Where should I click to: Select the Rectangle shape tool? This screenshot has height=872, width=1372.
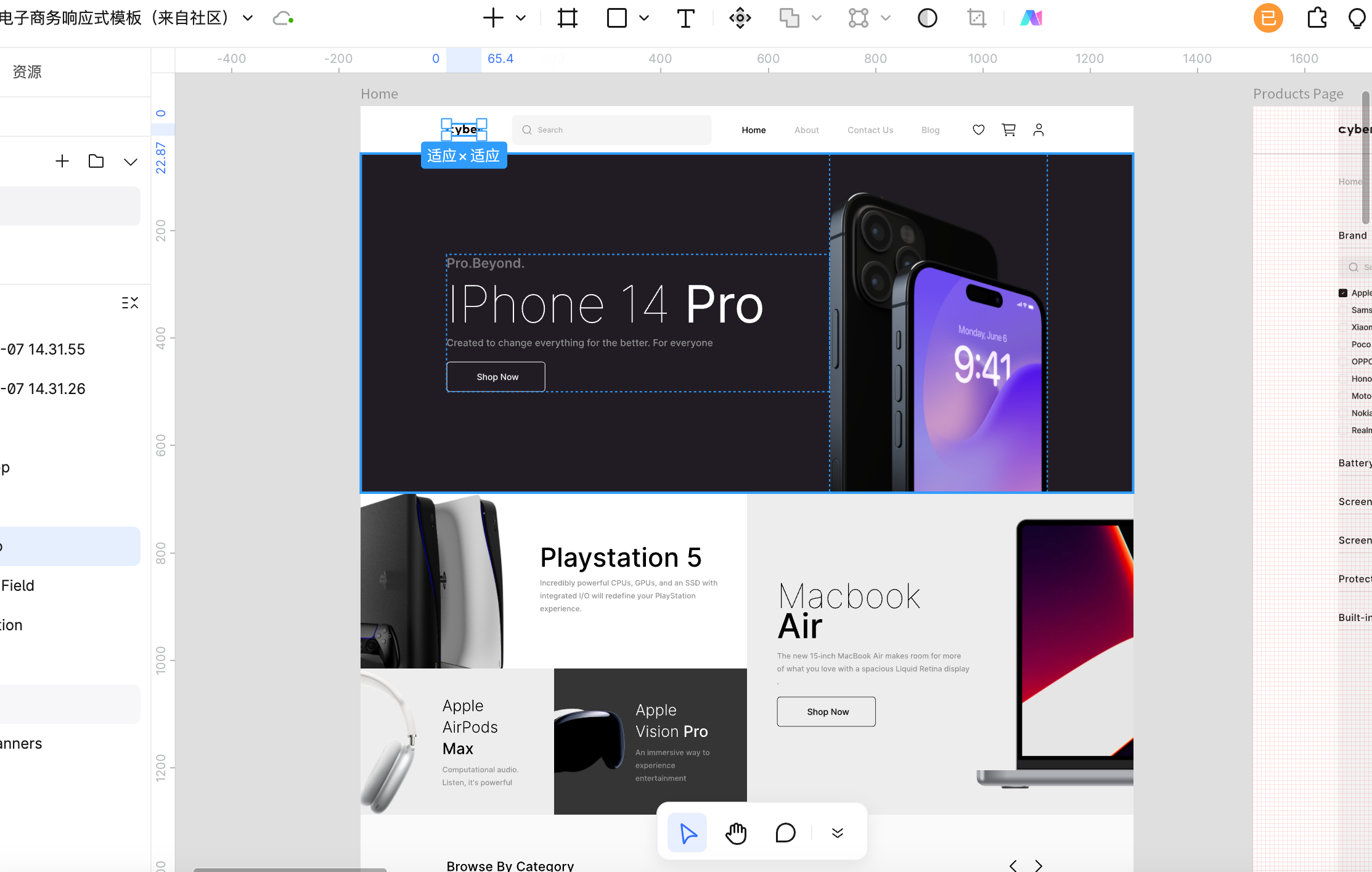(617, 18)
